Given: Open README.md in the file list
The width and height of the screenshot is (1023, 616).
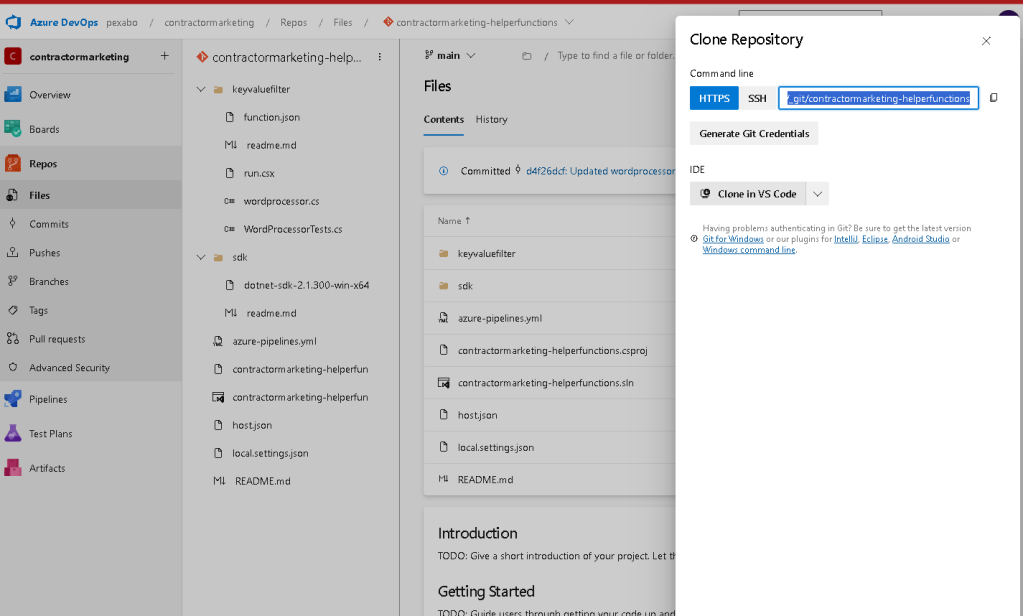Looking at the screenshot, I should [x=485, y=480].
